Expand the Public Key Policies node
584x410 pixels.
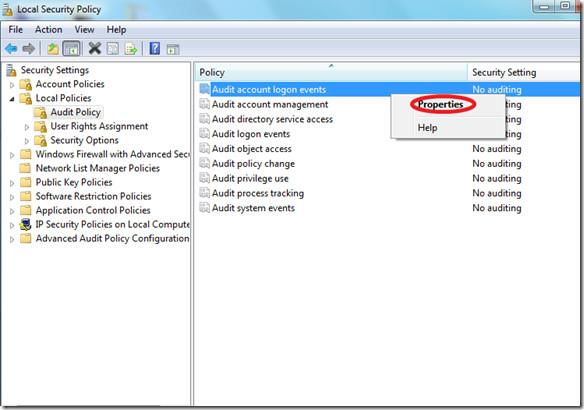(x=12, y=183)
